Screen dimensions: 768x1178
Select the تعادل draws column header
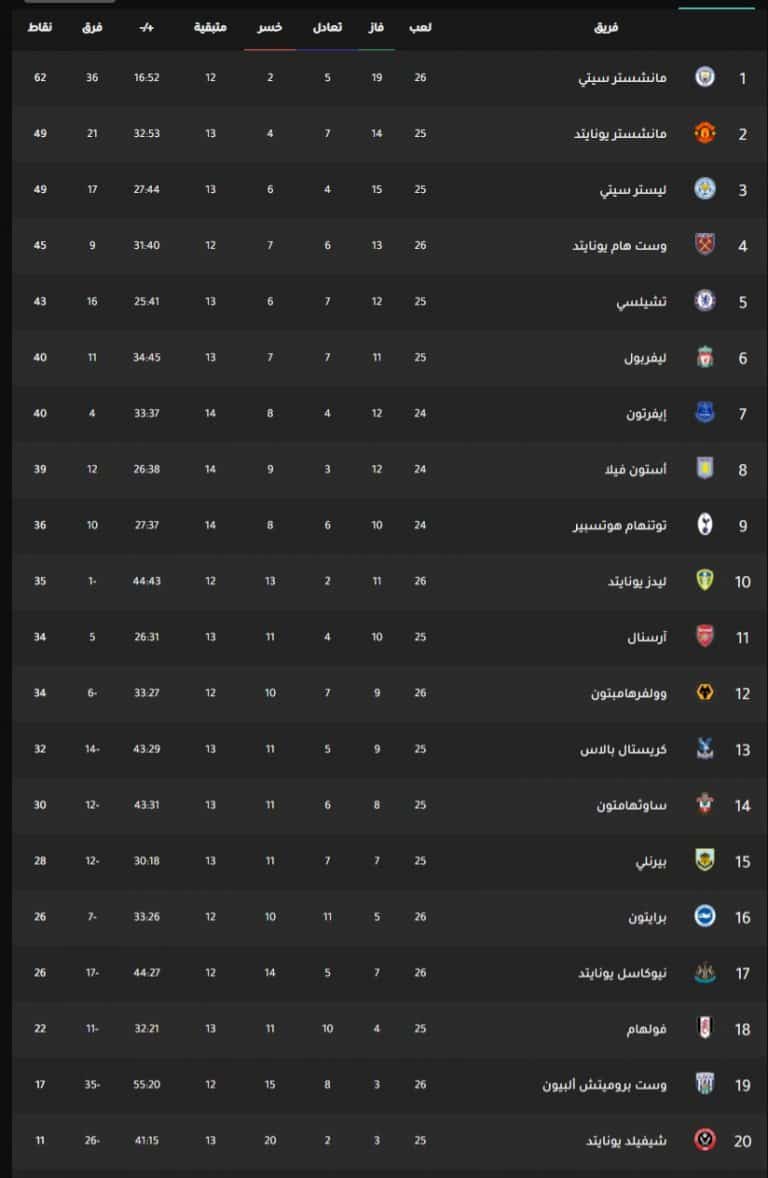click(327, 27)
